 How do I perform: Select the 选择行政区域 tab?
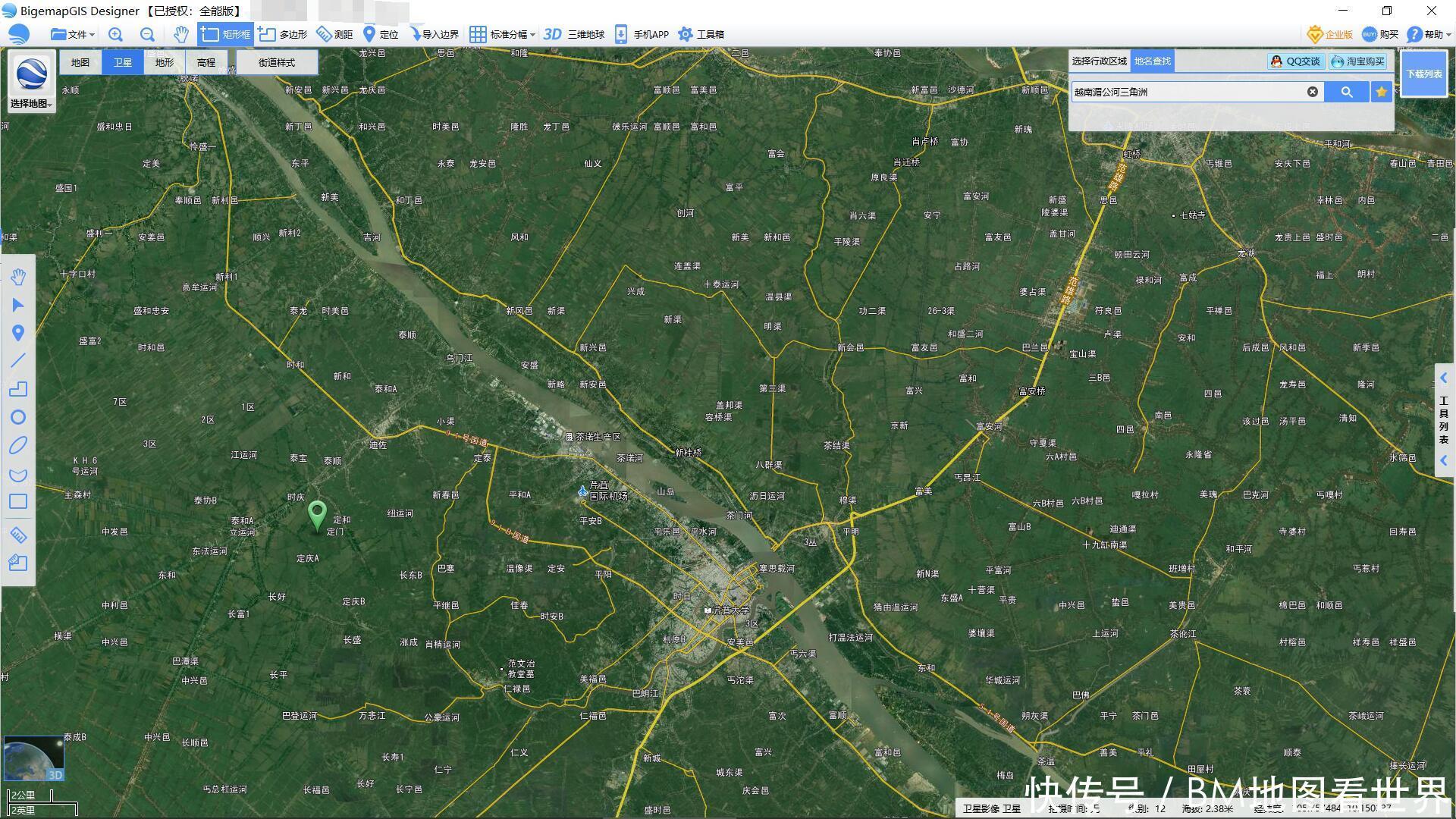point(1100,61)
